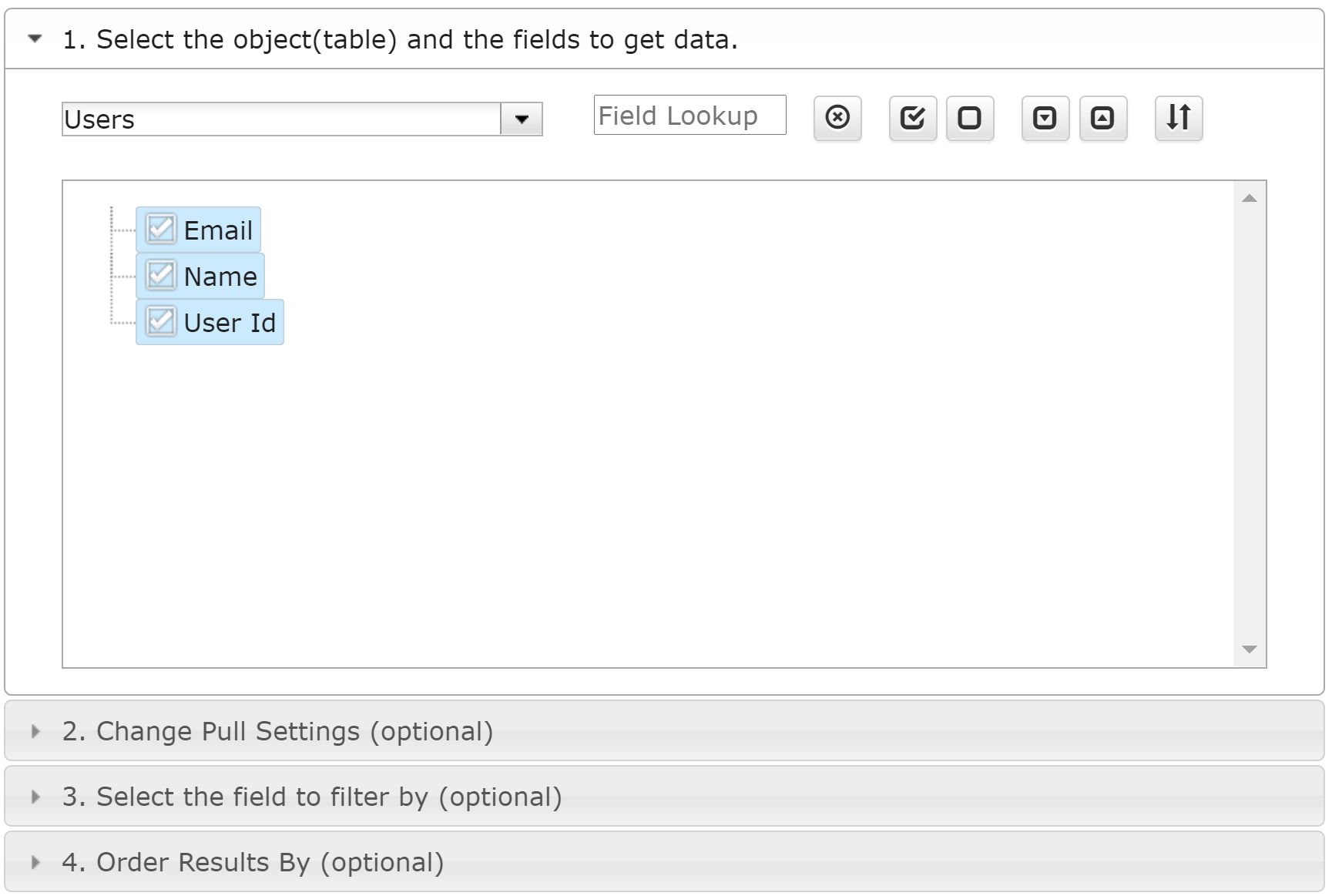Select the User Id tree item label
This screenshot has width=1332, height=896.
[230, 323]
